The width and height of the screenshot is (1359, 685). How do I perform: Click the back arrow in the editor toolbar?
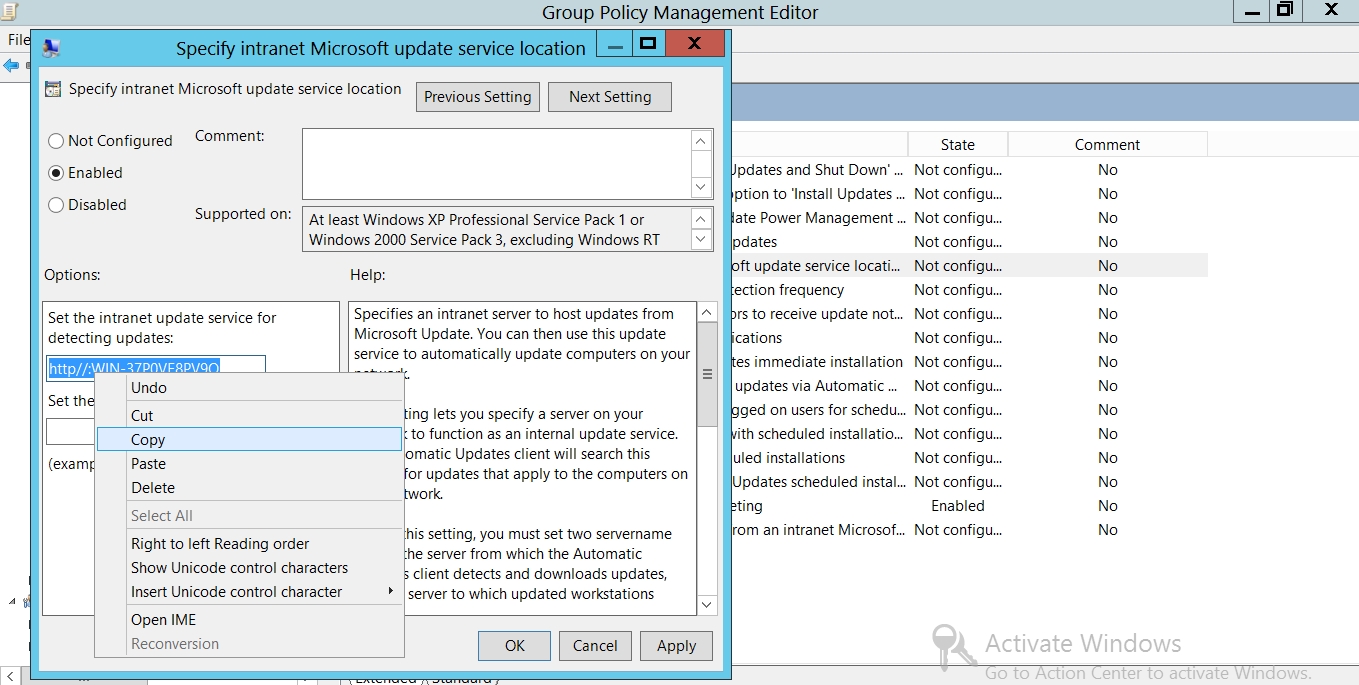click(x=11, y=66)
